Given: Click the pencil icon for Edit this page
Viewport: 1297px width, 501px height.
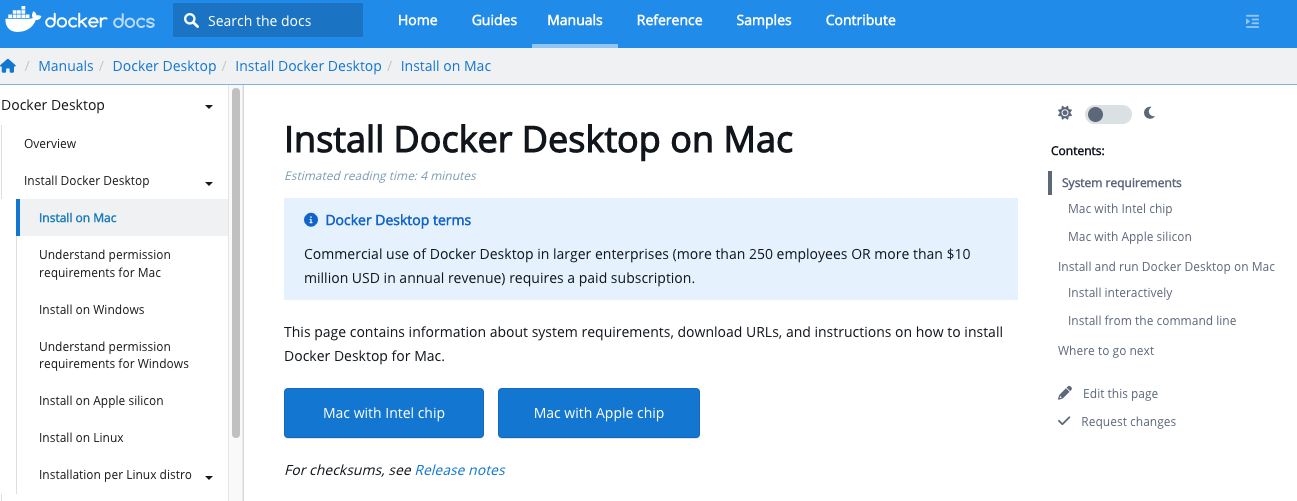Looking at the screenshot, I should coord(1065,393).
